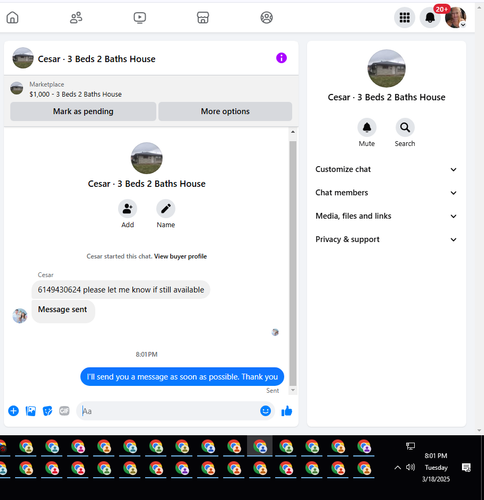Show hidden tray icons caret
The image size is (484, 500).
[397, 468]
